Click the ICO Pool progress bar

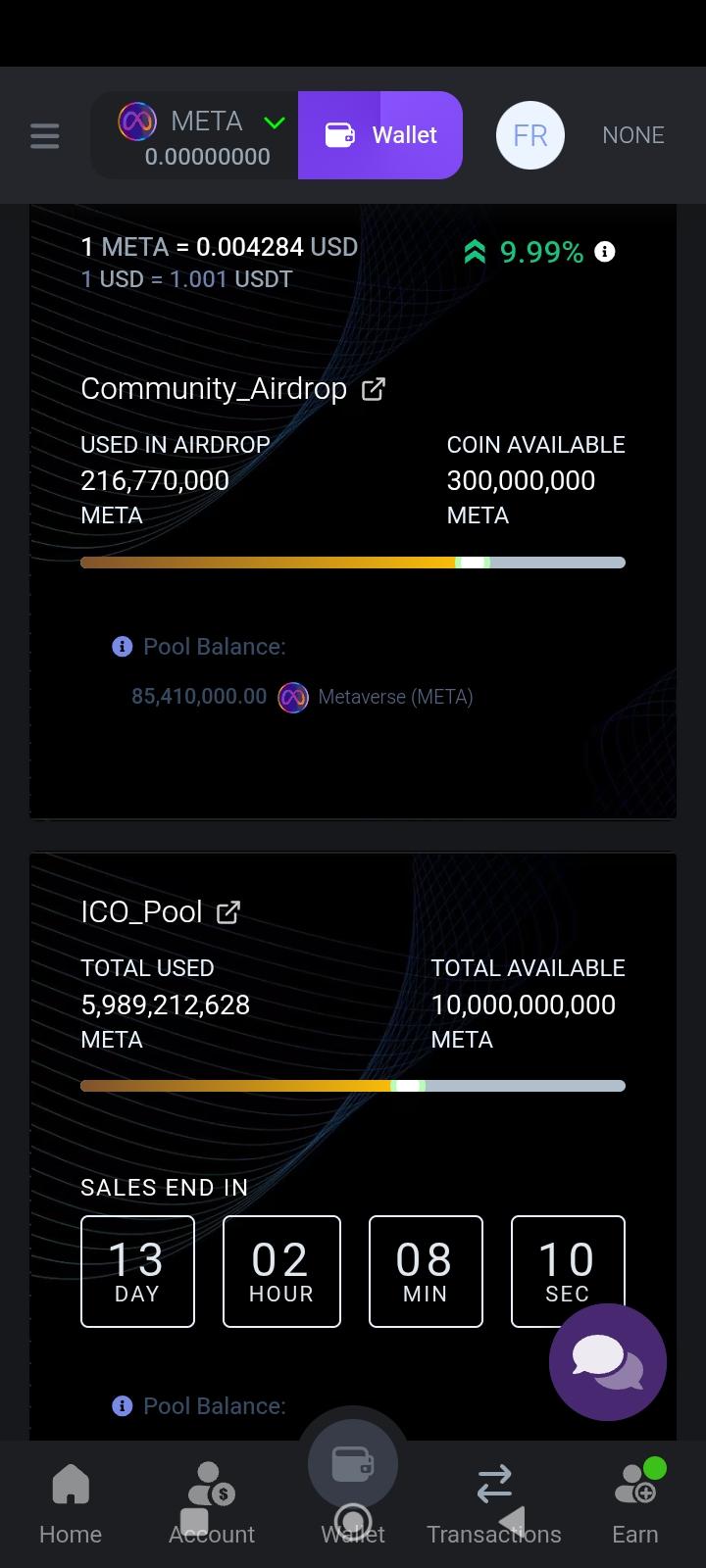tap(353, 1086)
